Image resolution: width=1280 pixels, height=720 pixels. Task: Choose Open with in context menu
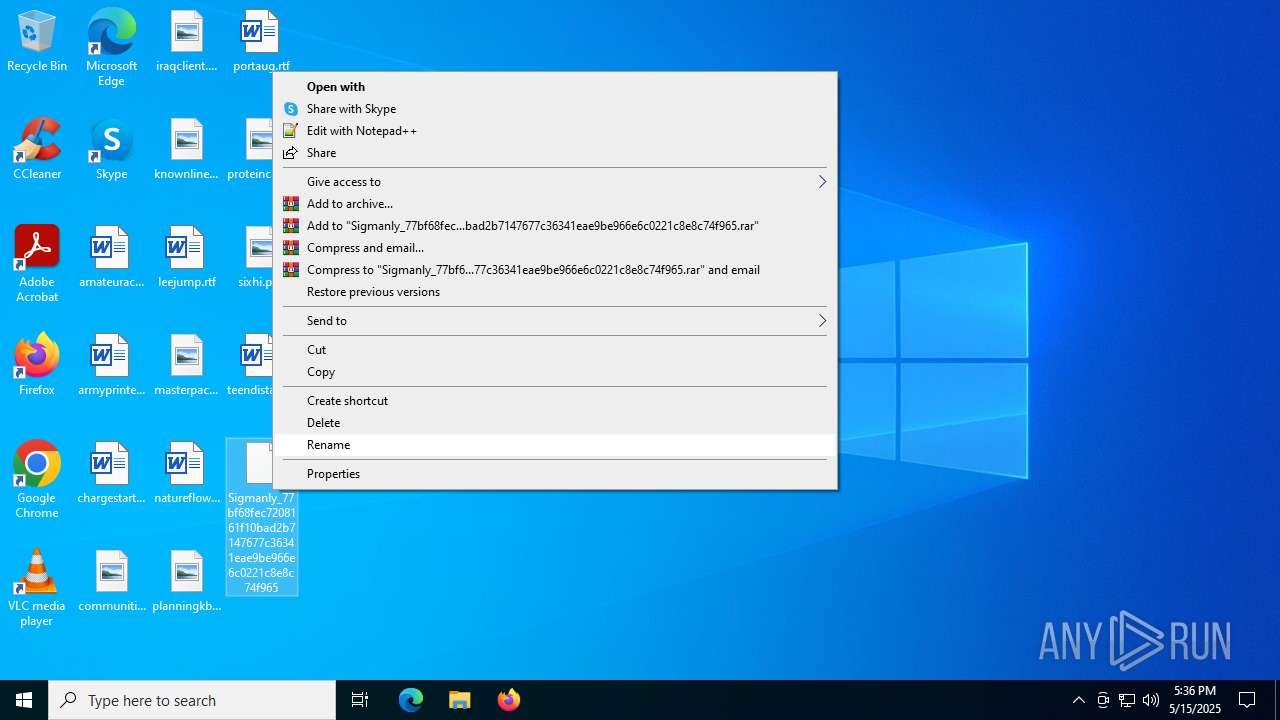[x=555, y=87]
